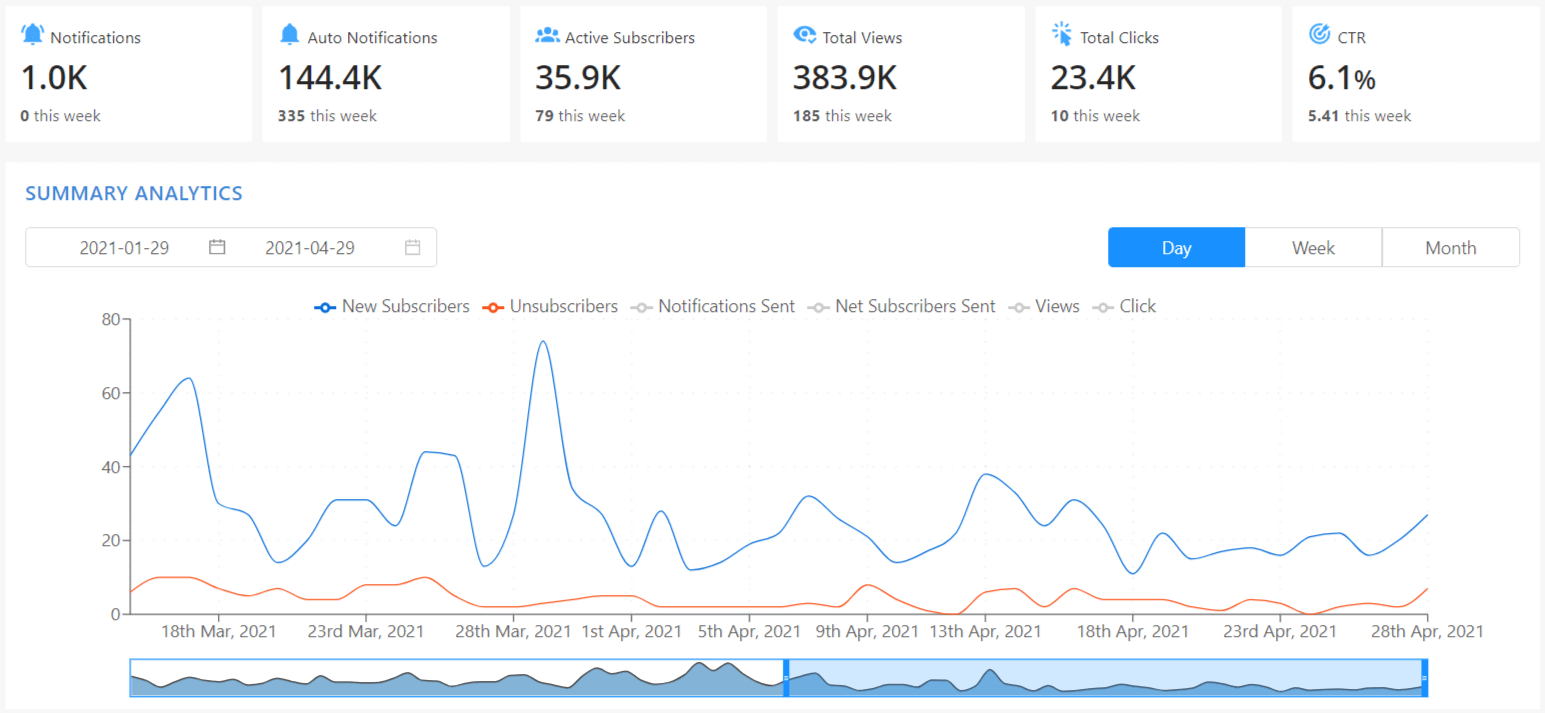Screen dimensions: 1545x713
Task: Open calendar icon for end date
Action: pyautogui.click(x=412, y=247)
